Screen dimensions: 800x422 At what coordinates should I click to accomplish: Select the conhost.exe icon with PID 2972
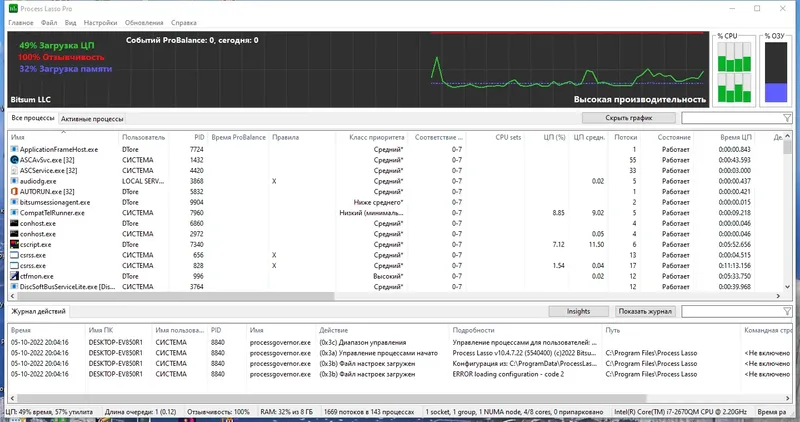pos(14,234)
